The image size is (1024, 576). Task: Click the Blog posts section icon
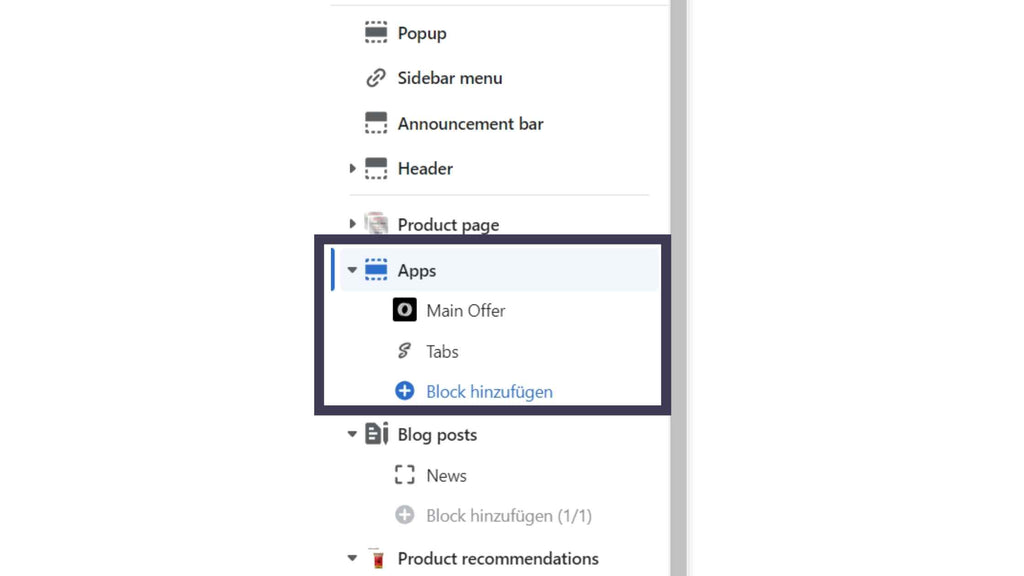click(x=376, y=434)
